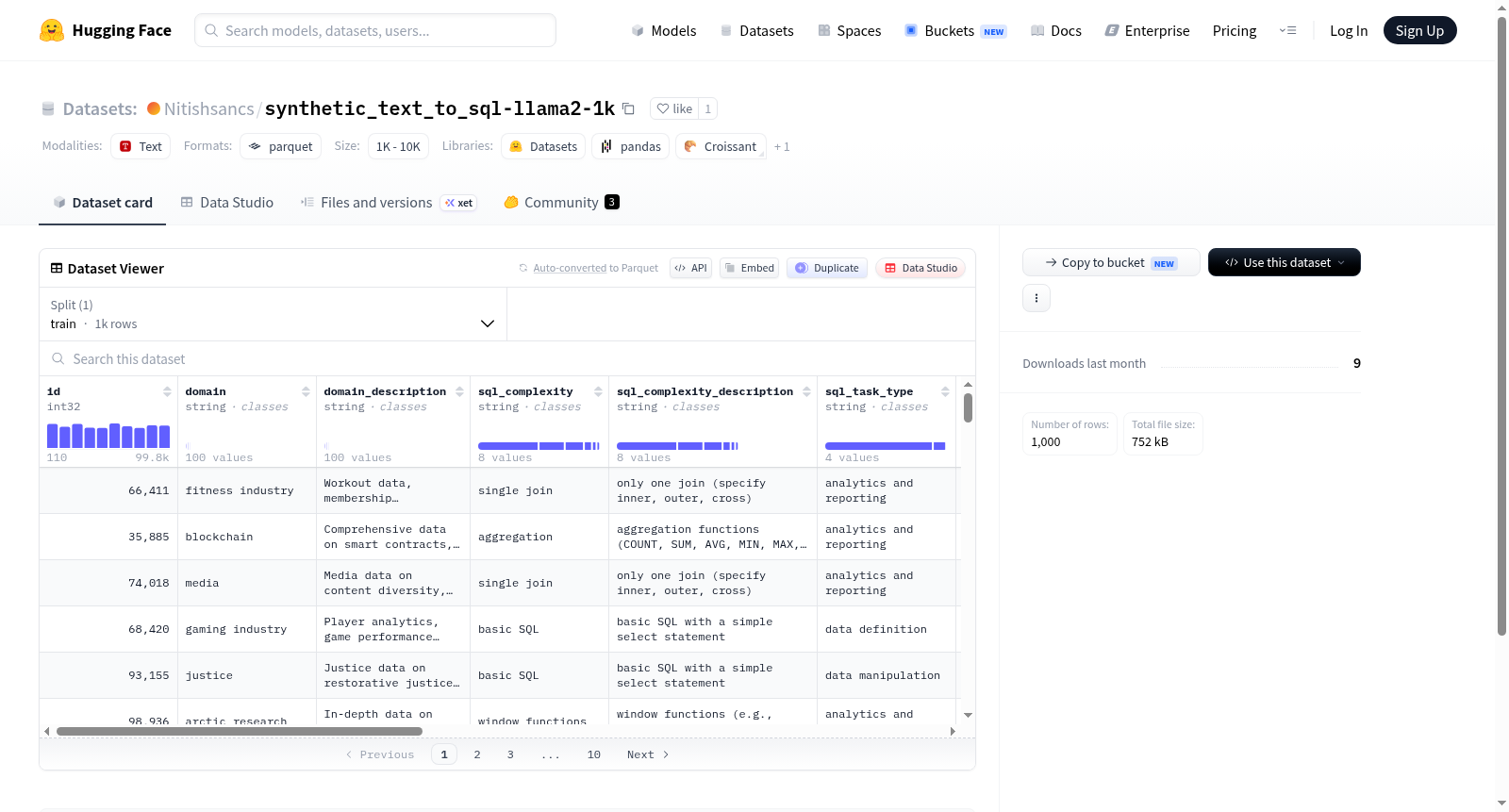Go to Spaces in top navigation
This screenshot has width=1509, height=812.
(849, 30)
